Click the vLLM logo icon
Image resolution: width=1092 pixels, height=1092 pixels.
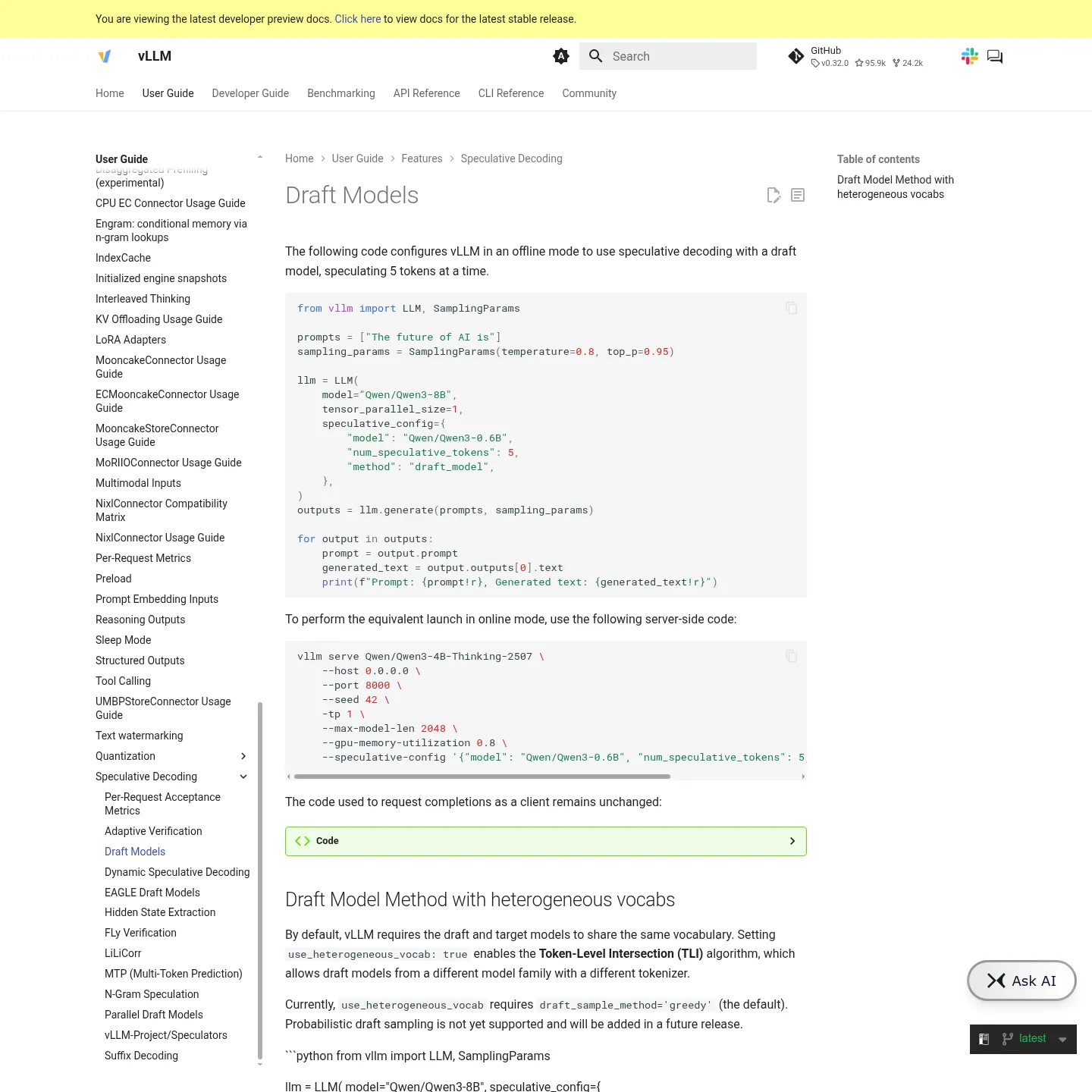105,56
